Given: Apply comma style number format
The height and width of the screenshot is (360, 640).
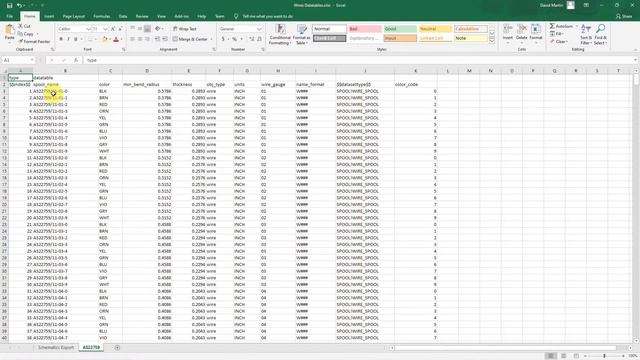Looking at the screenshot, I should pyautogui.click(x=242, y=39).
